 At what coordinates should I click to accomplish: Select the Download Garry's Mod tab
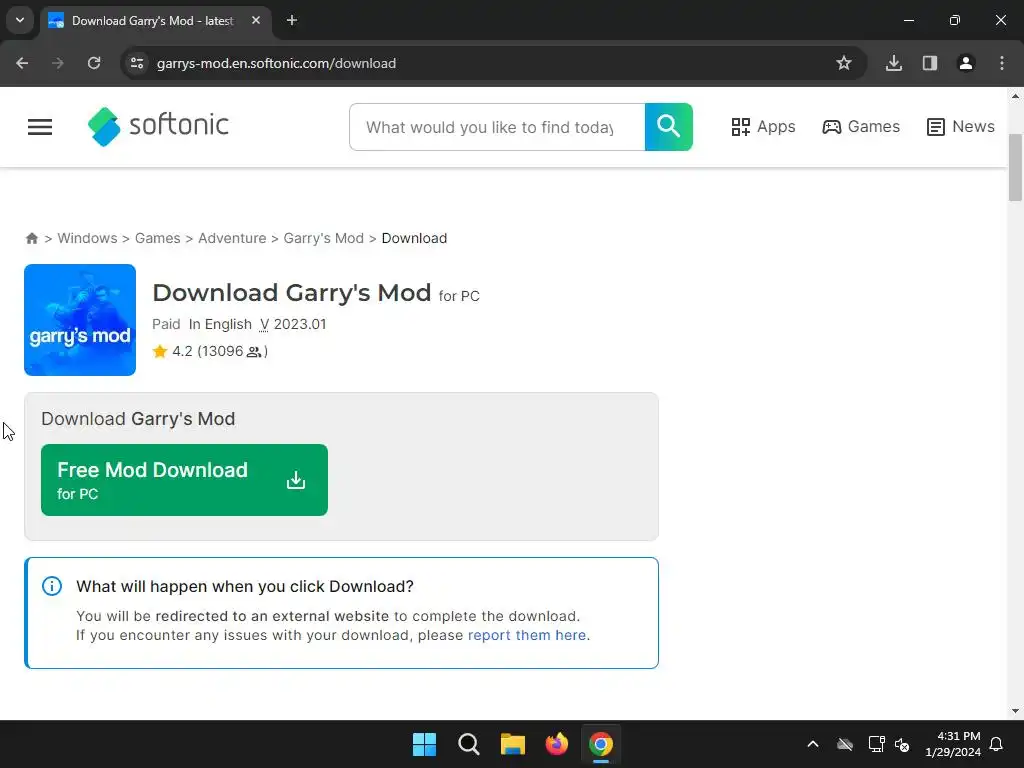pyautogui.click(x=155, y=21)
